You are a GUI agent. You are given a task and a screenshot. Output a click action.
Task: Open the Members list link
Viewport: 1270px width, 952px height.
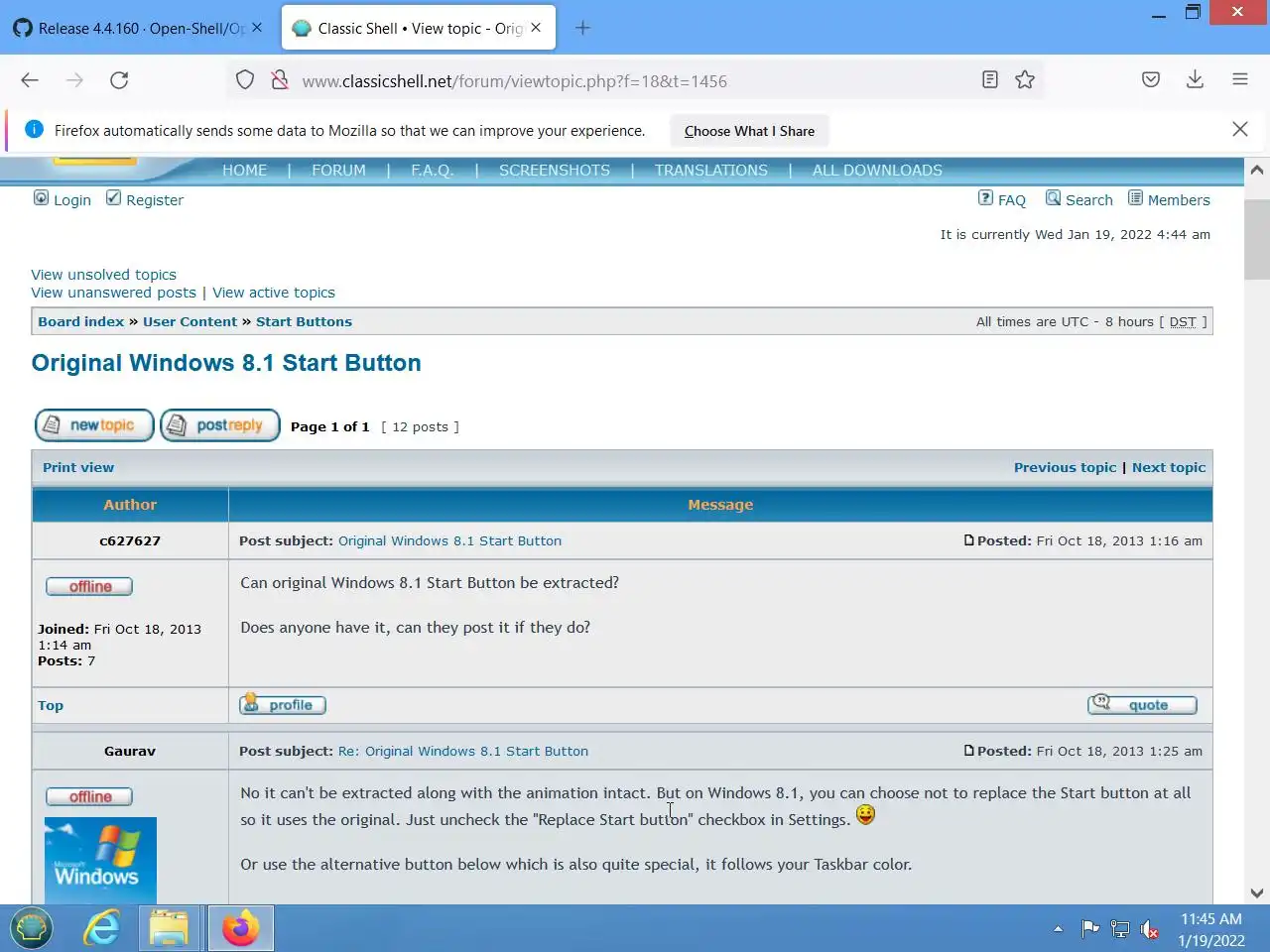[x=1179, y=200]
